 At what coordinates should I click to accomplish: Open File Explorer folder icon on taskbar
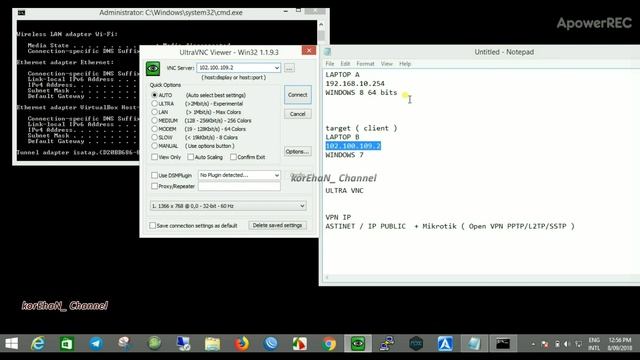(x=212, y=344)
